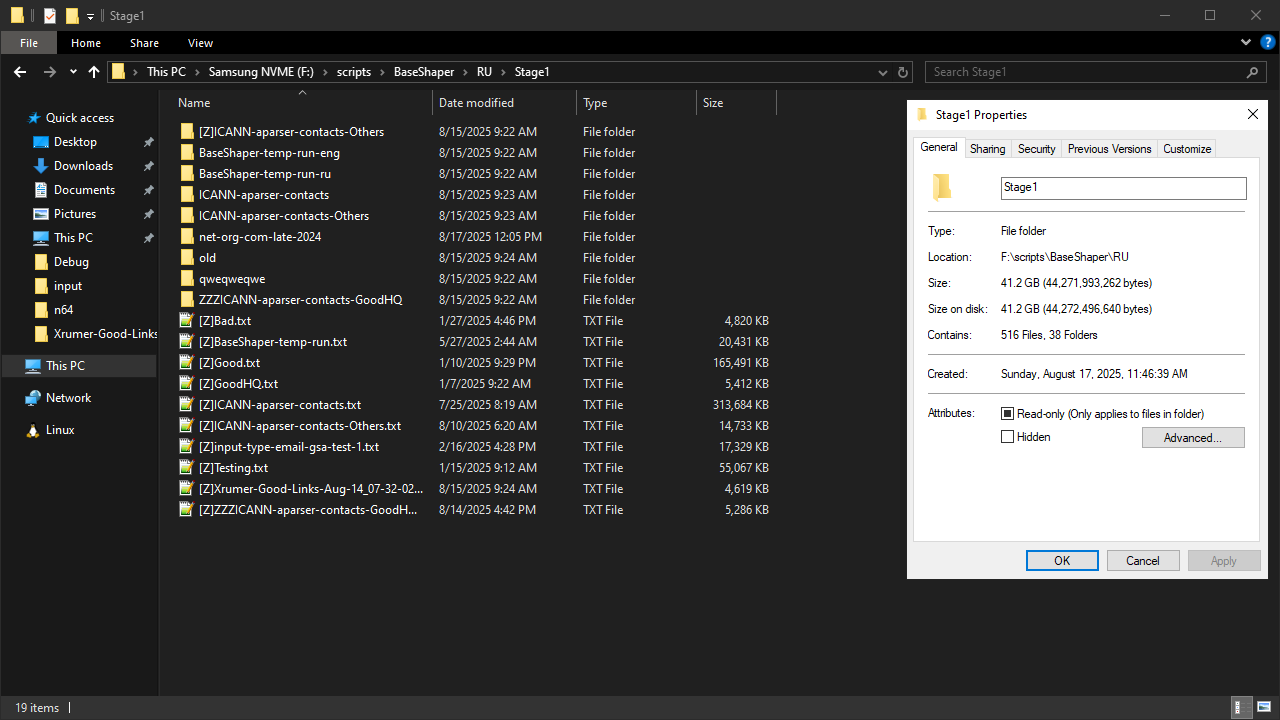The image size is (1280, 720).
Task: Open the Security tab in Properties
Action: pyautogui.click(x=1036, y=149)
